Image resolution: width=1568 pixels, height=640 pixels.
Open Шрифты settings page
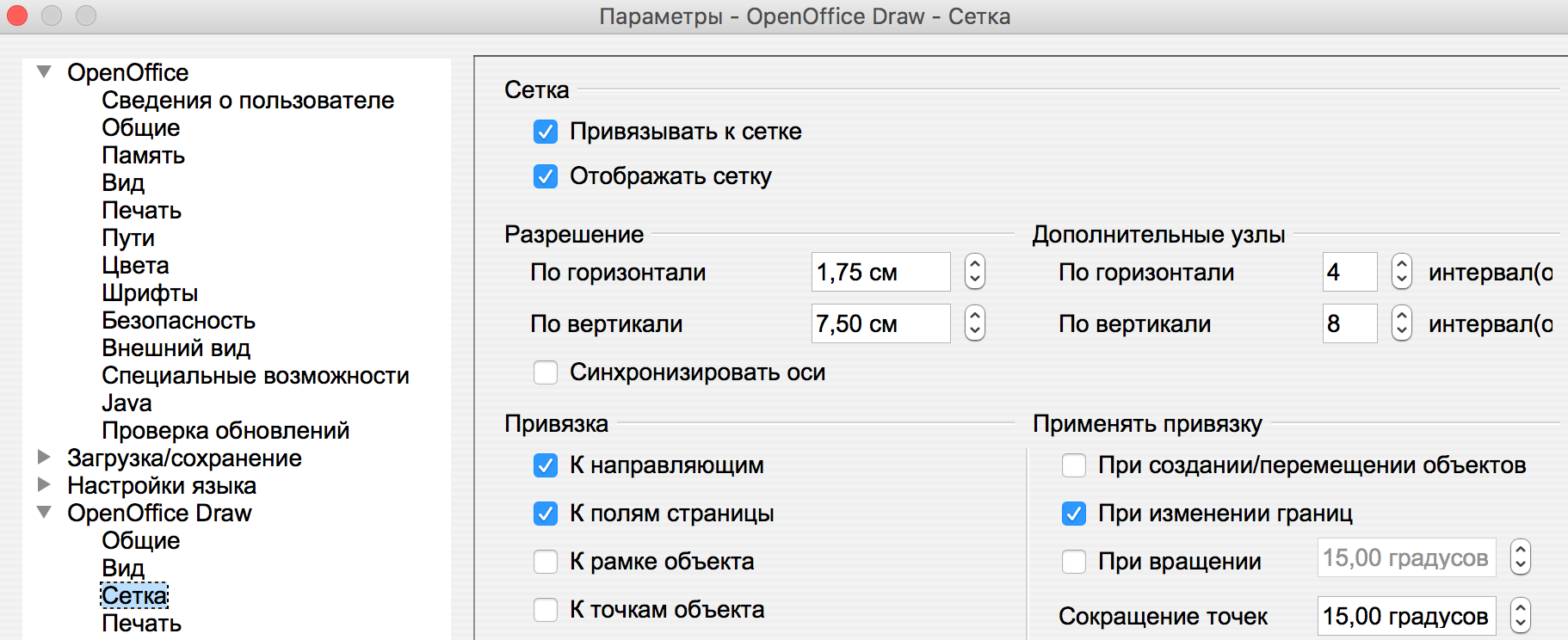[x=150, y=292]
